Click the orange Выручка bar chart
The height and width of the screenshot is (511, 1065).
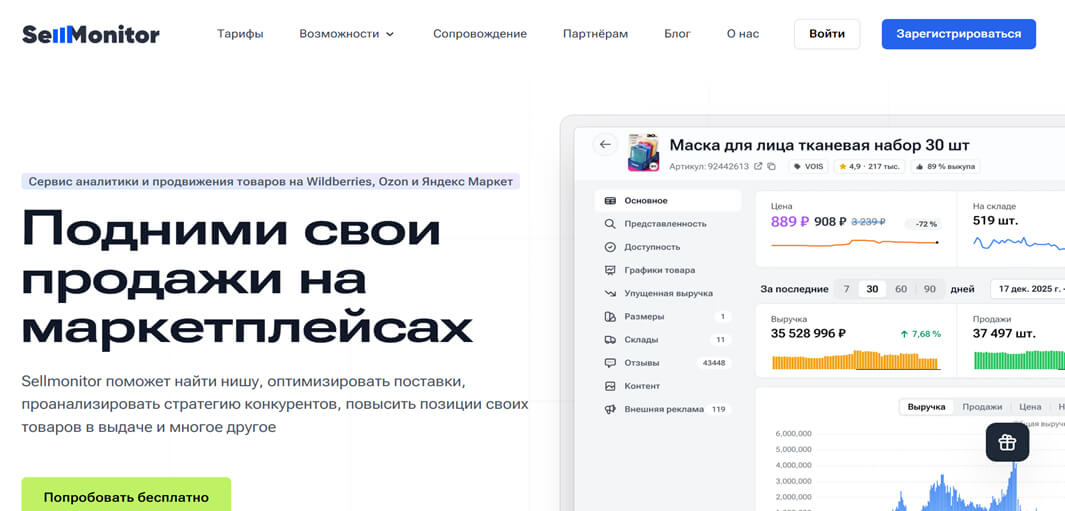(856, 360)
